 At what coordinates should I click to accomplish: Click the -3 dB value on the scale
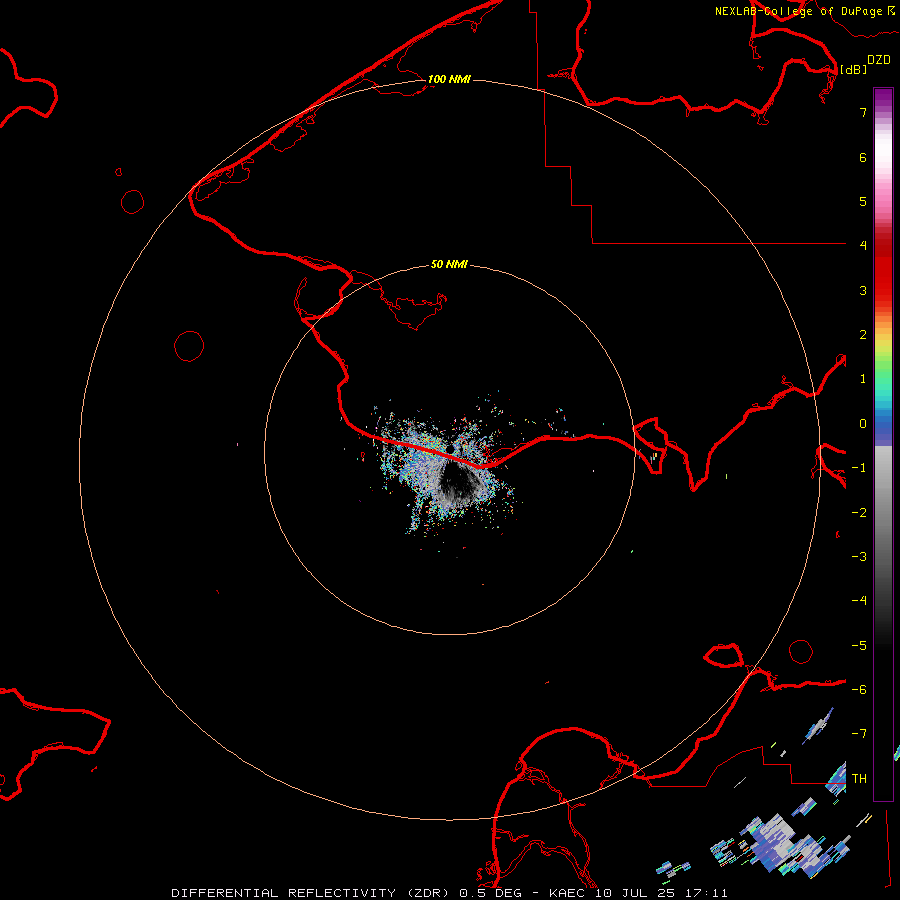(859, 557)
